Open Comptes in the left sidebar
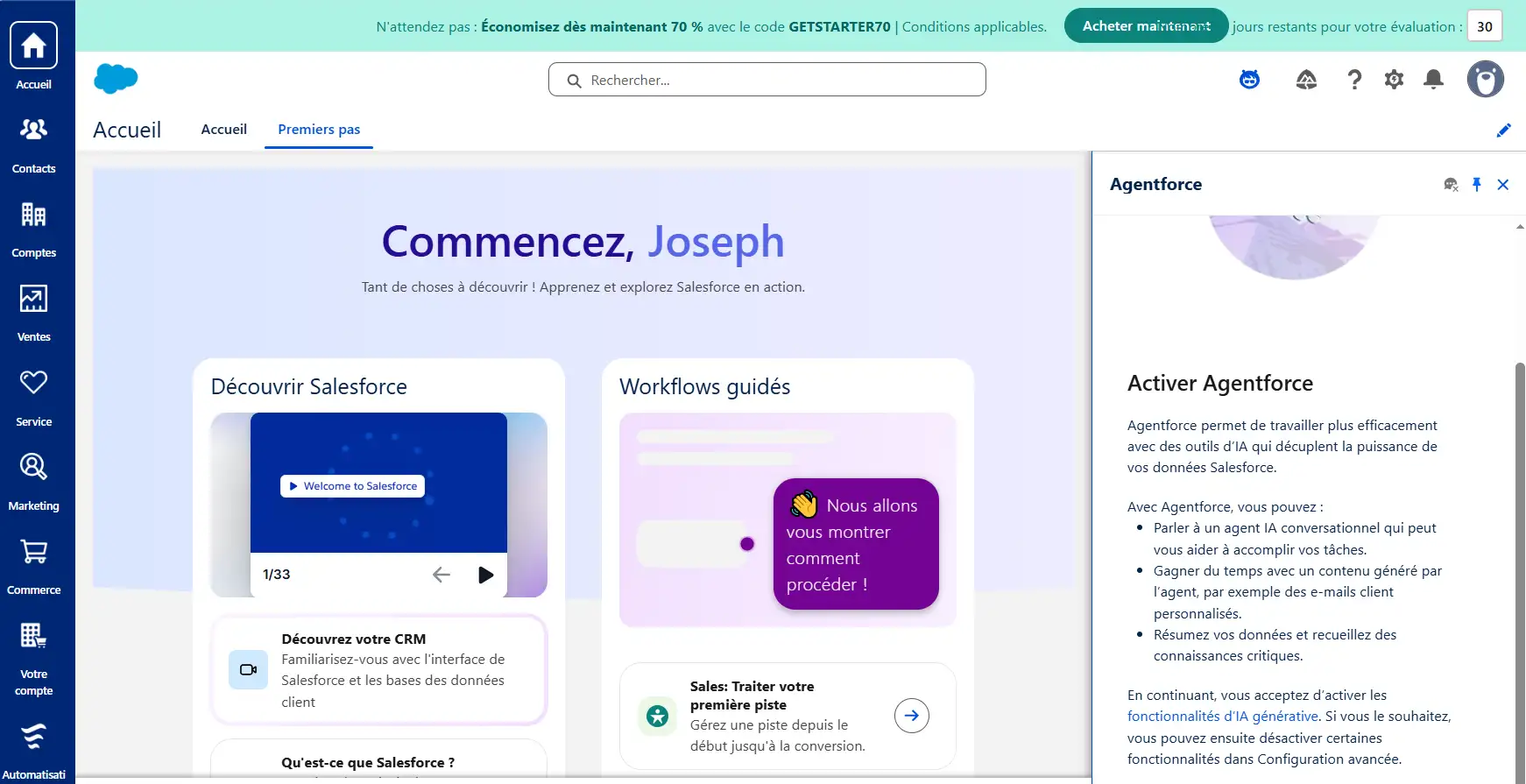 (33, 215)
